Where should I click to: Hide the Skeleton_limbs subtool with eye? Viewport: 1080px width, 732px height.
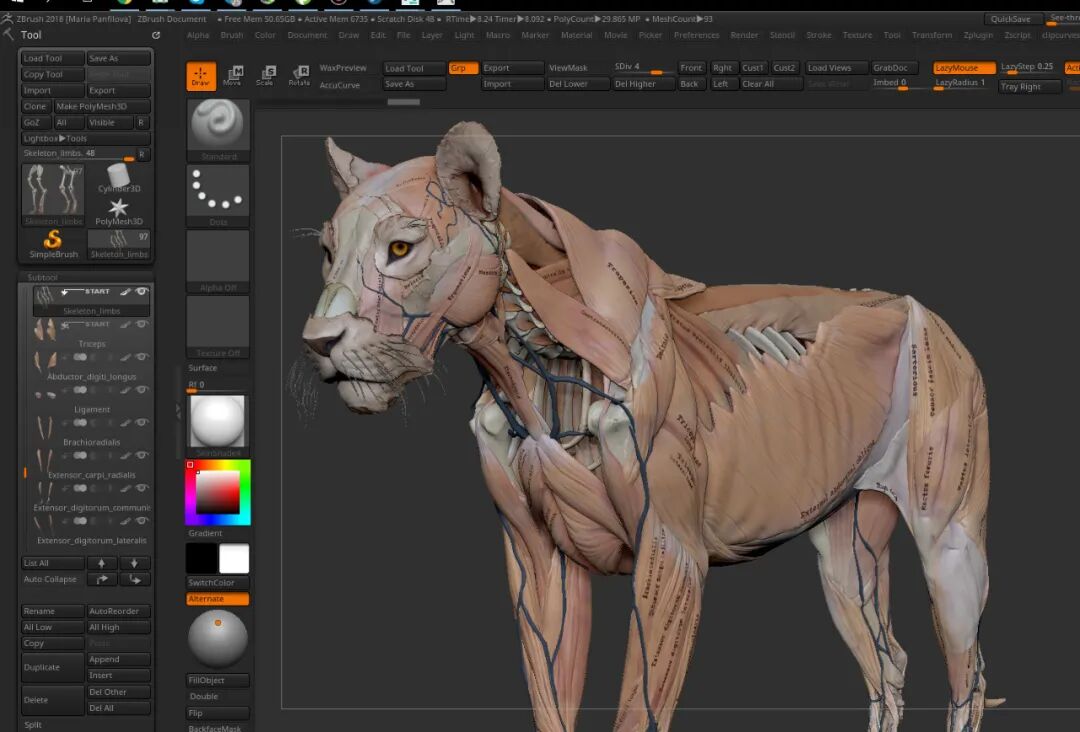[x=142, y=292]
